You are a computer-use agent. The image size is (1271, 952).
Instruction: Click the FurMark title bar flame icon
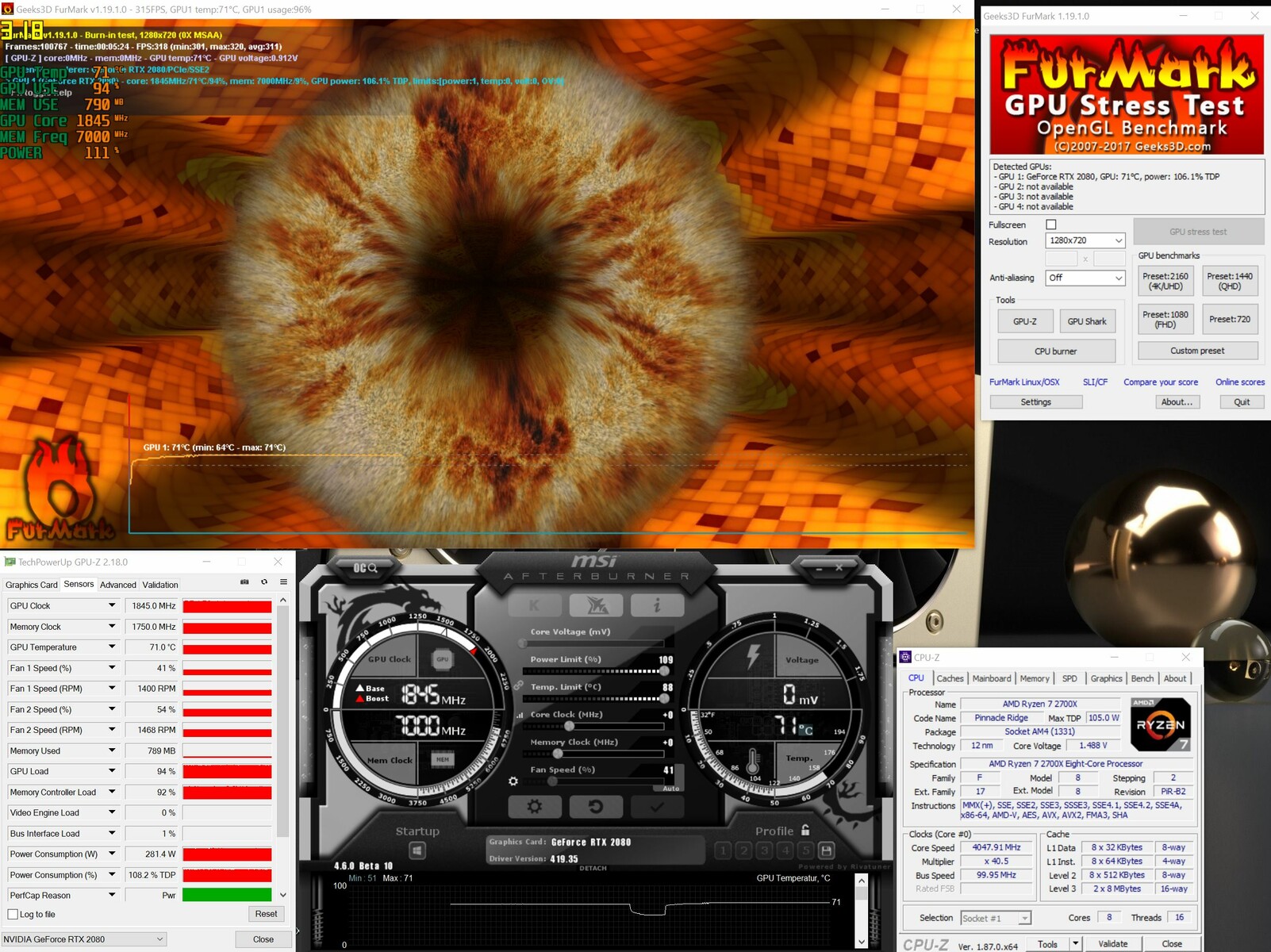[8, 9]
